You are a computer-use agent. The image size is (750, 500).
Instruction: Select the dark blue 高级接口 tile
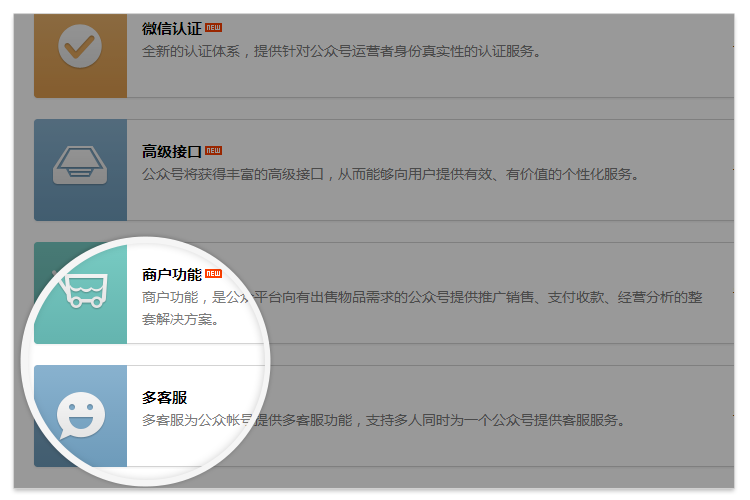click(80, 170)
